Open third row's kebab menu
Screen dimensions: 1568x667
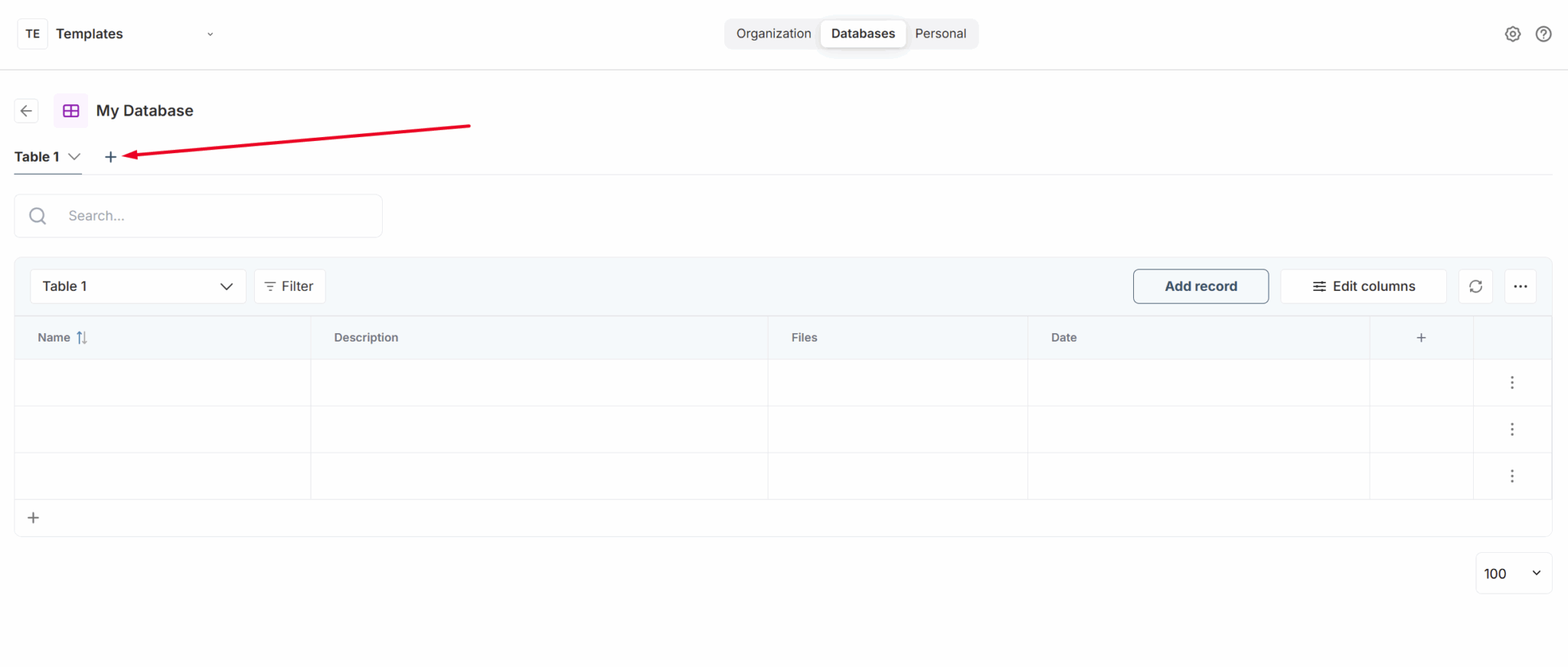tap(1511, 476)
